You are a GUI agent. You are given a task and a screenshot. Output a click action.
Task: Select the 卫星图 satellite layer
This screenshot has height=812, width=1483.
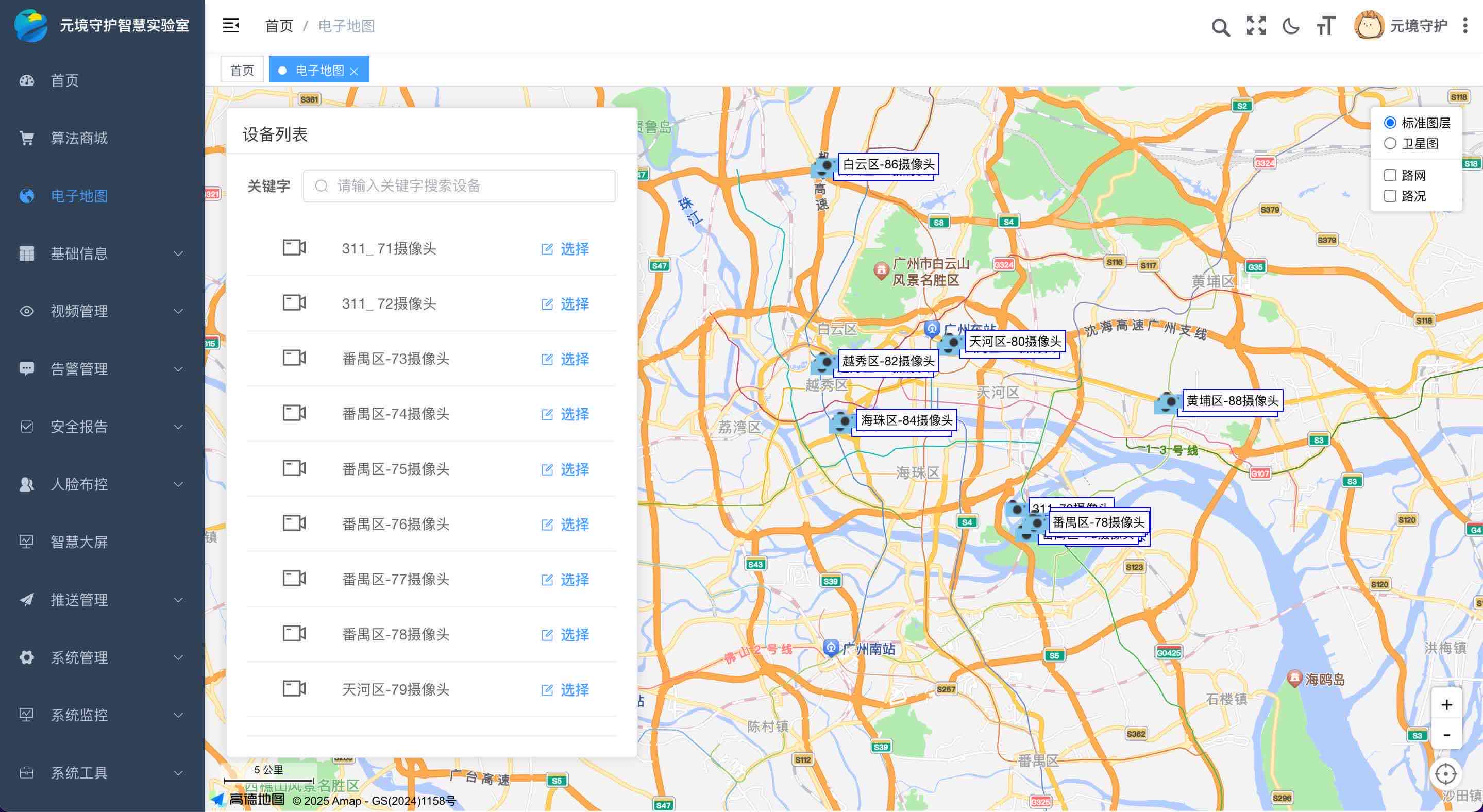1390,143
